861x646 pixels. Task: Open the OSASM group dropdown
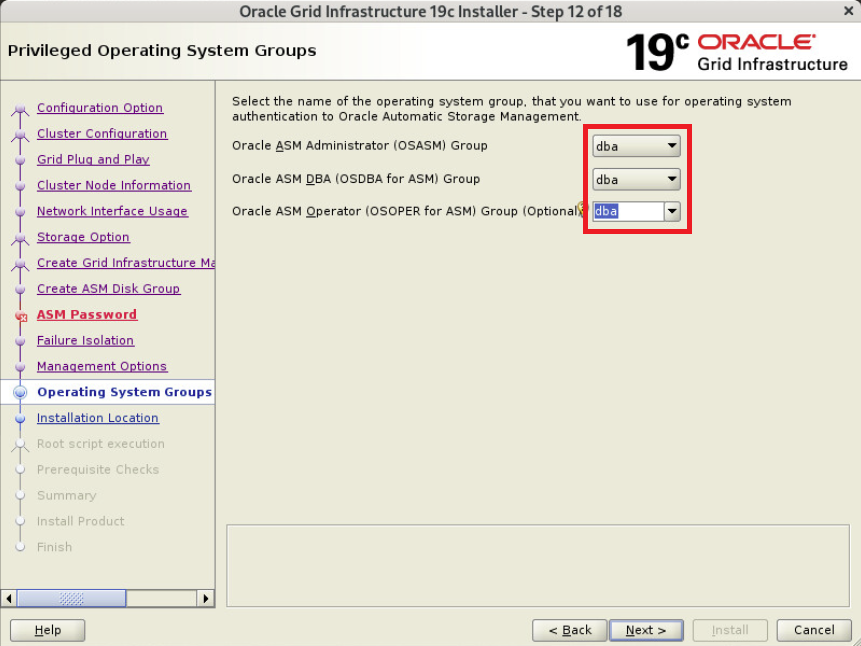pos(636,146)
